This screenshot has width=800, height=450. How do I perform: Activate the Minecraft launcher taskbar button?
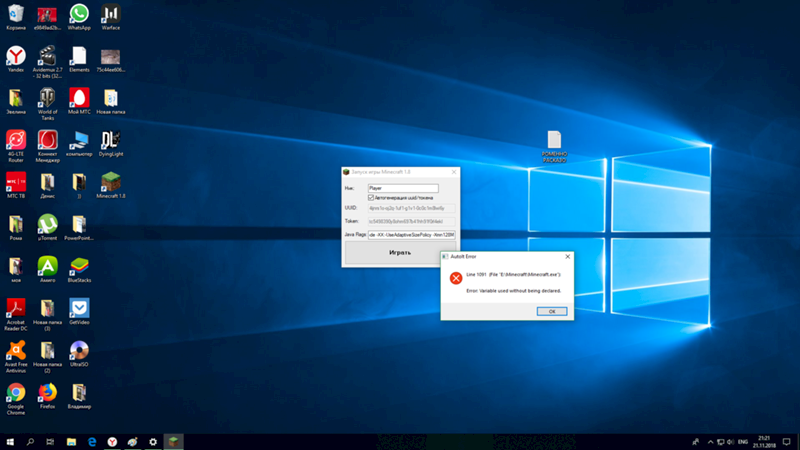173,442
